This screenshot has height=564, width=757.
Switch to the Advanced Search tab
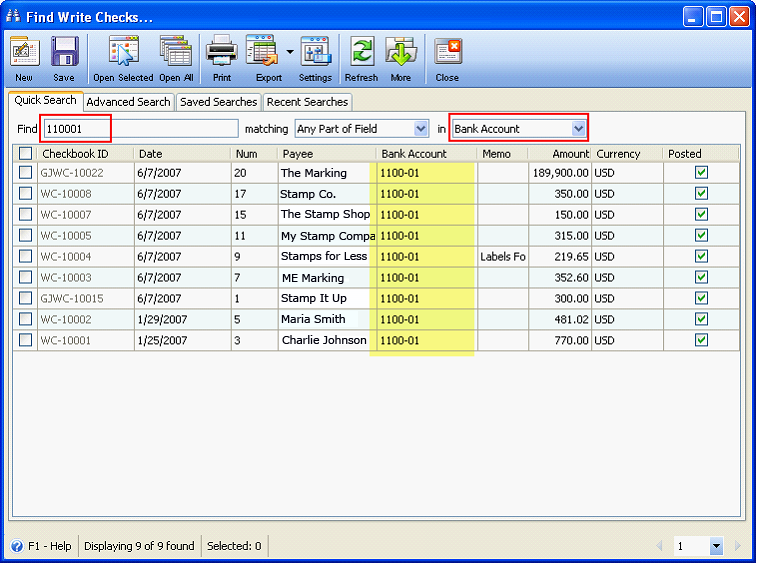coord(128,102)
